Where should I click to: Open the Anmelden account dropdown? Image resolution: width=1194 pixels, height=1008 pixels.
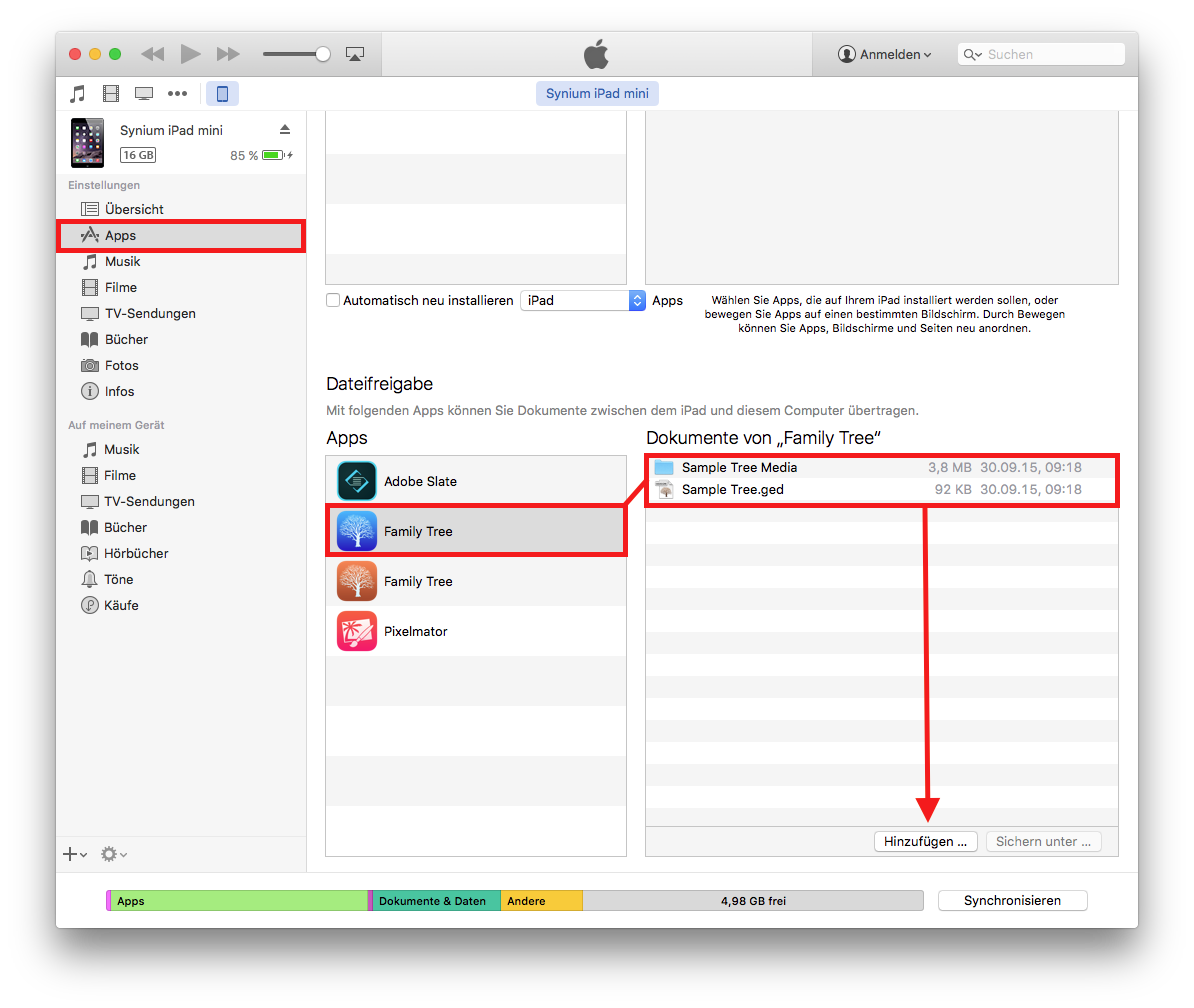(x=885, y=54)
